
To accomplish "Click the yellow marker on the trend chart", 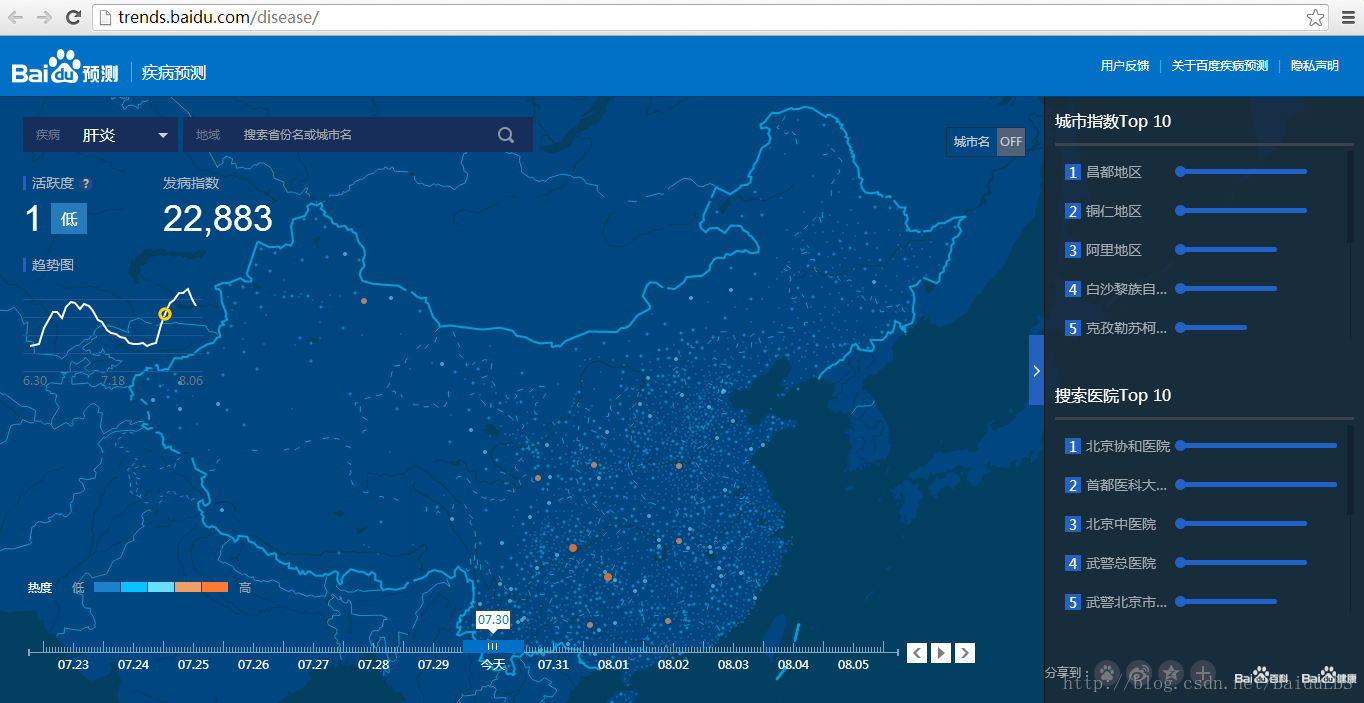I will pyautogui.click(x=165, y=314).
